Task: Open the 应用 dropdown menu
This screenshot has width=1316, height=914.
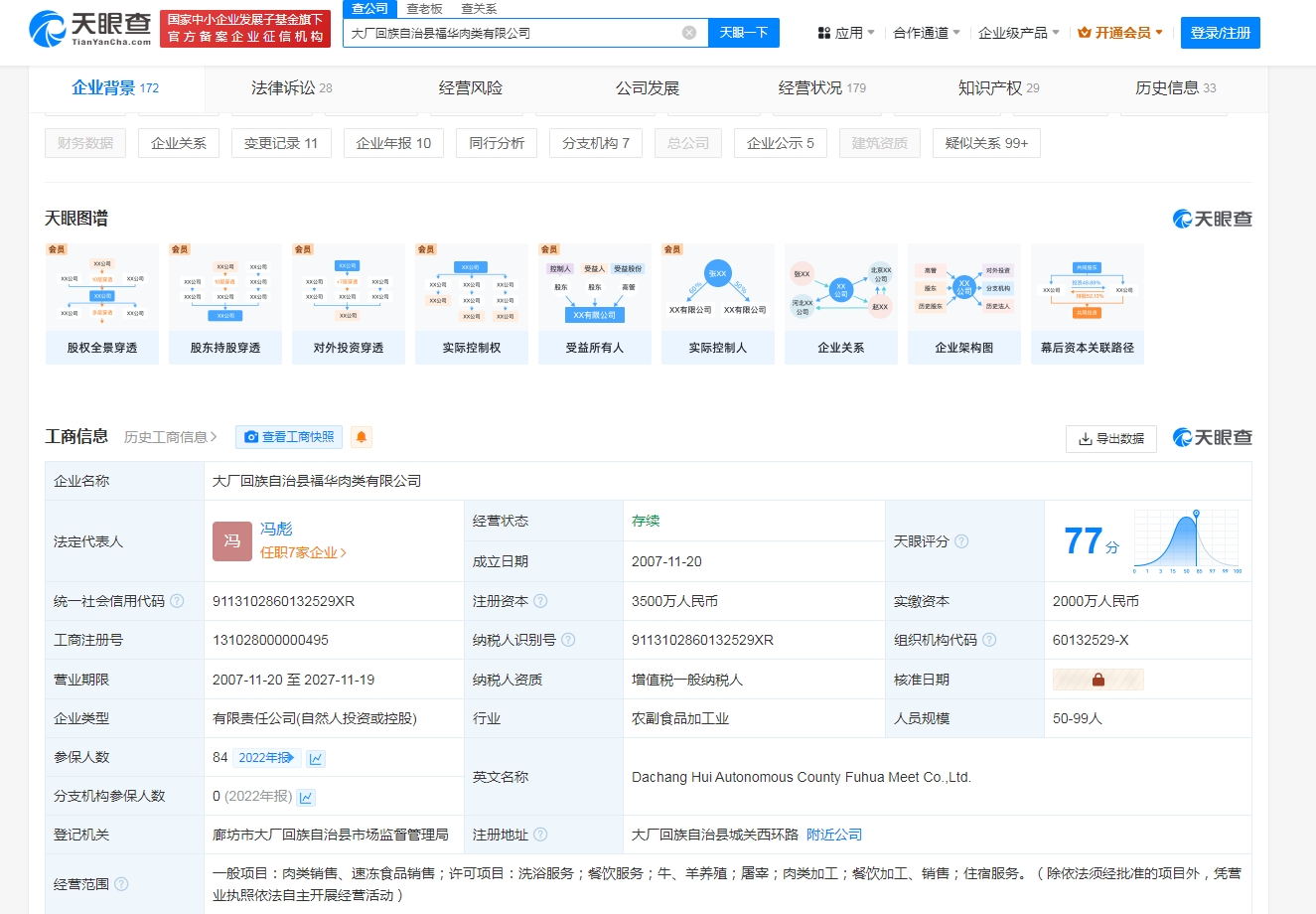Action: pyautogui.click(x=846, y=33)
